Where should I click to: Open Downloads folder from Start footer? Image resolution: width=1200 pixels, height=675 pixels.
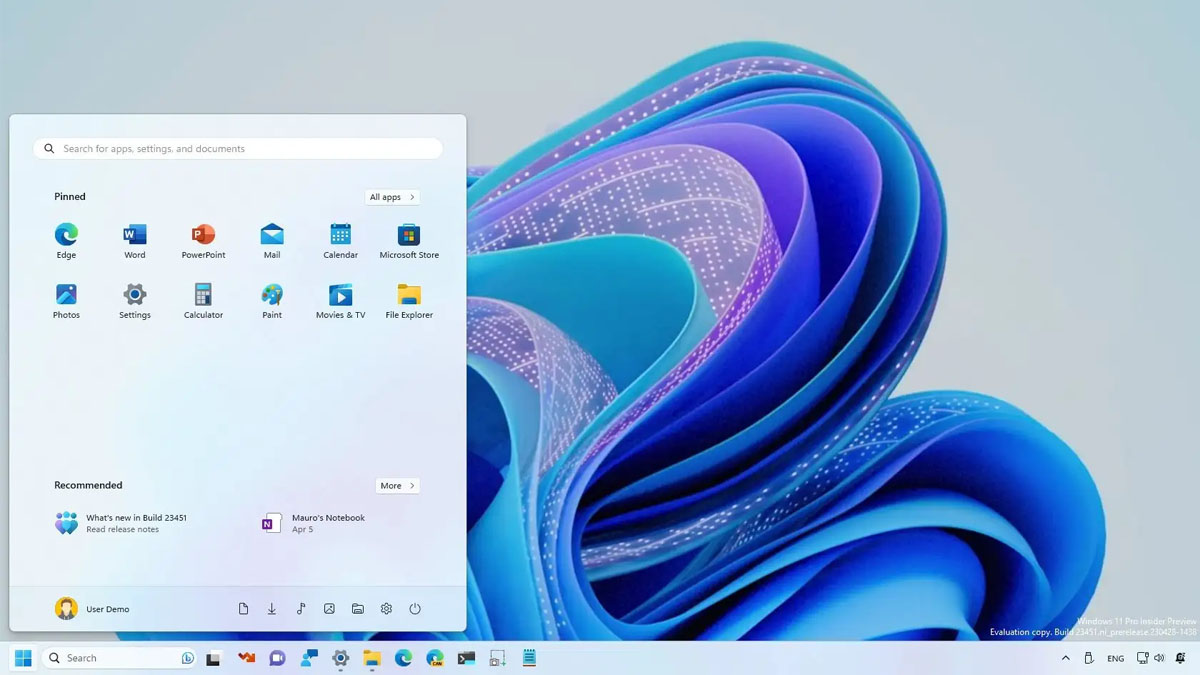click(271, 609)
